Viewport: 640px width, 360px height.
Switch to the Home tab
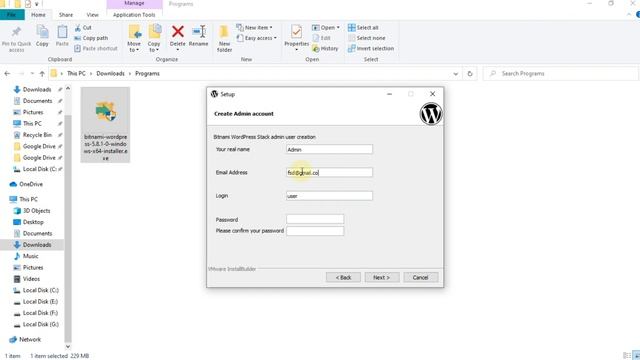click(x=38, y=15)
